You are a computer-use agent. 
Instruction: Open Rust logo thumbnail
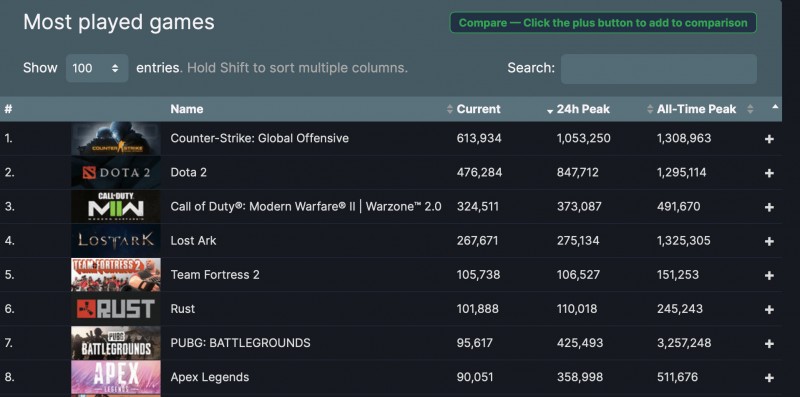click(x=116, y=309)
